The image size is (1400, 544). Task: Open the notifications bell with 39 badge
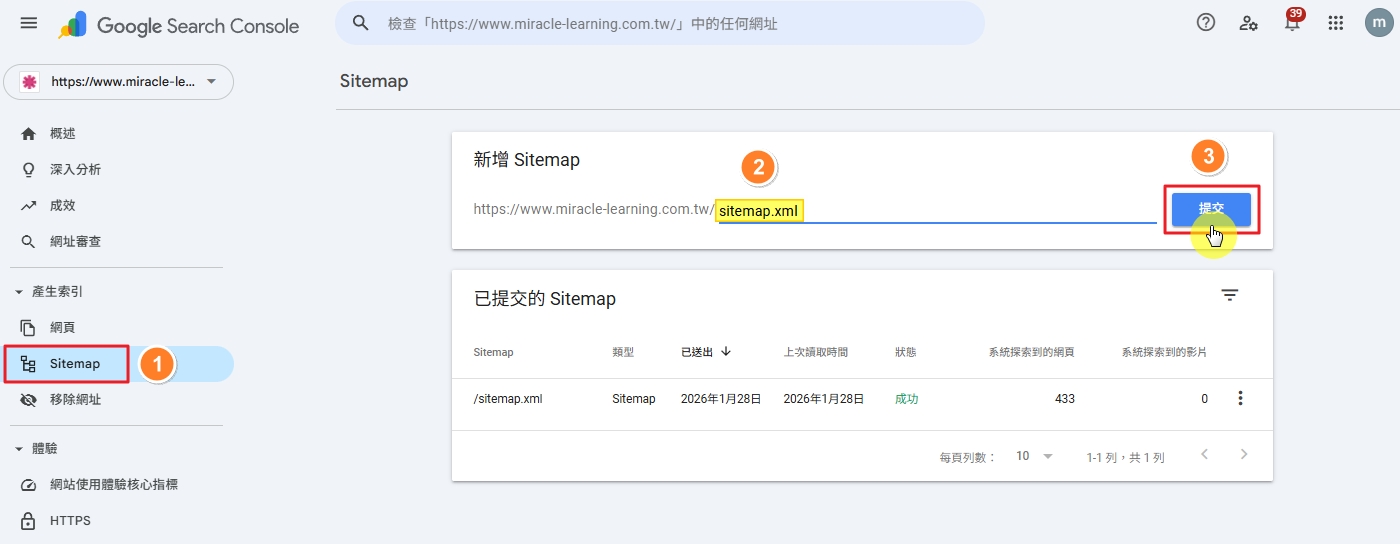[1293, 21]
